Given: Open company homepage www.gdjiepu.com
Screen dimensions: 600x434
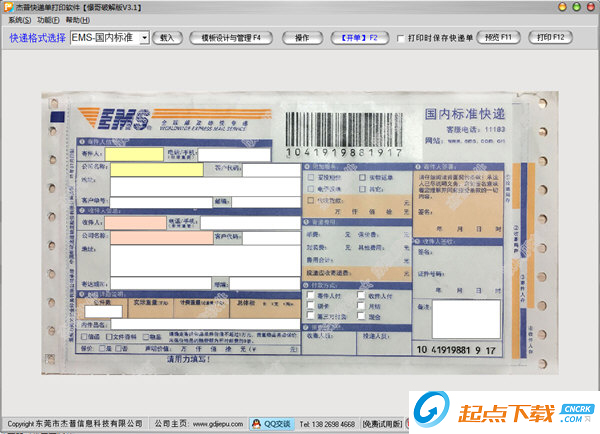Looking at the screenshot, I should pyautogui.click(x=218, y=424).
